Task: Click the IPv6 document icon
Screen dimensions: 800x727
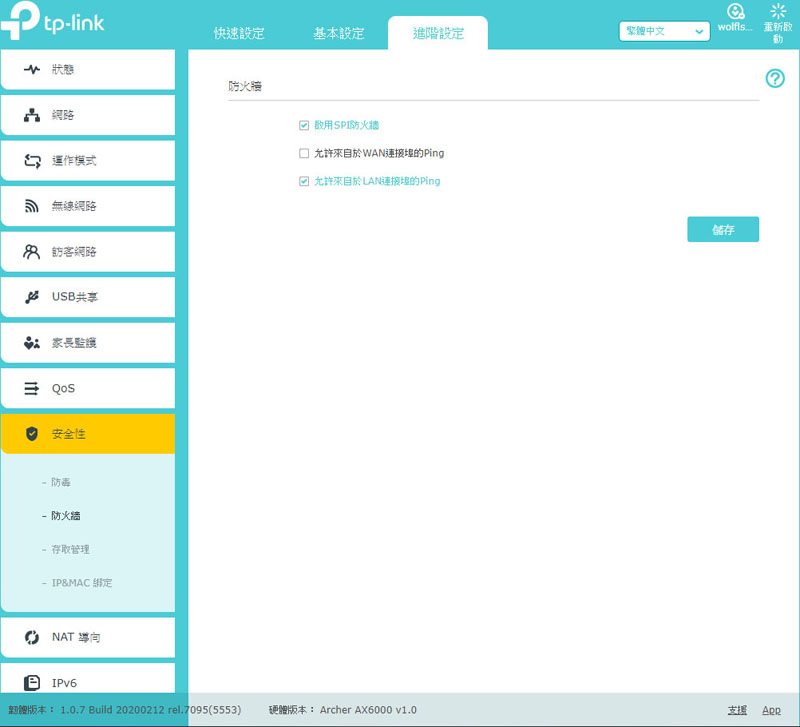Action: 32,683
